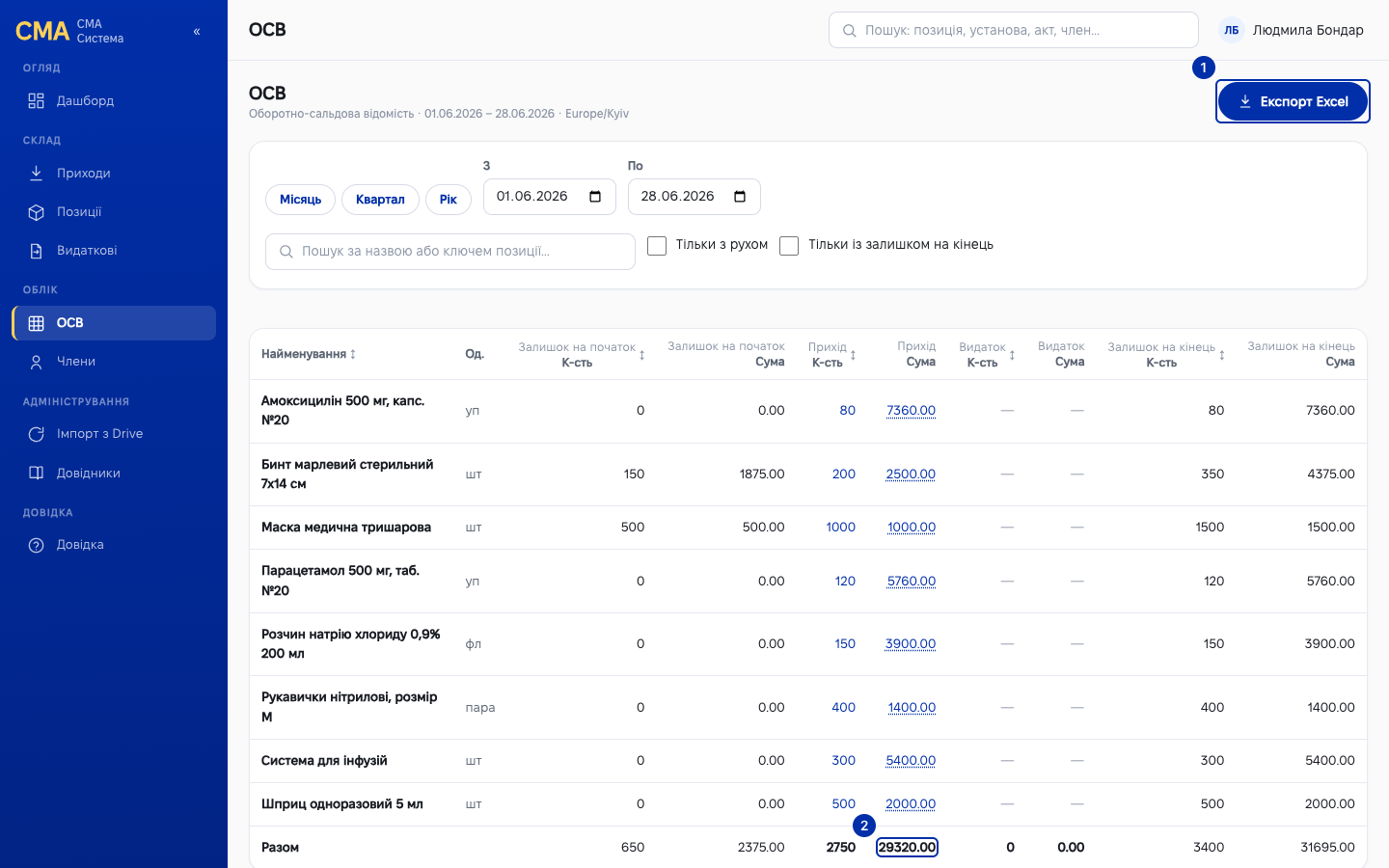Screen dimensions: 1389x868
Task: Focus the position name search field
Action: pos(450,252)
